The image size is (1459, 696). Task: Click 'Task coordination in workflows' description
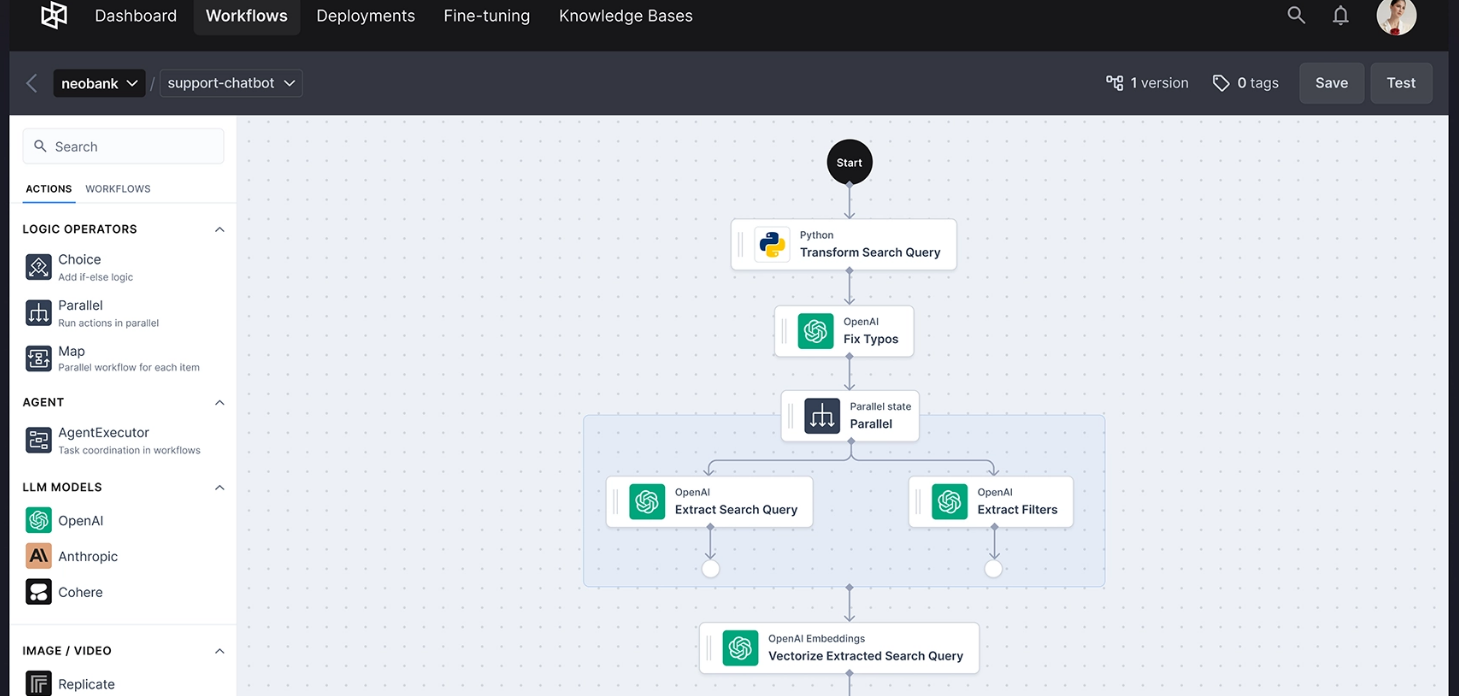click(129, 450)
